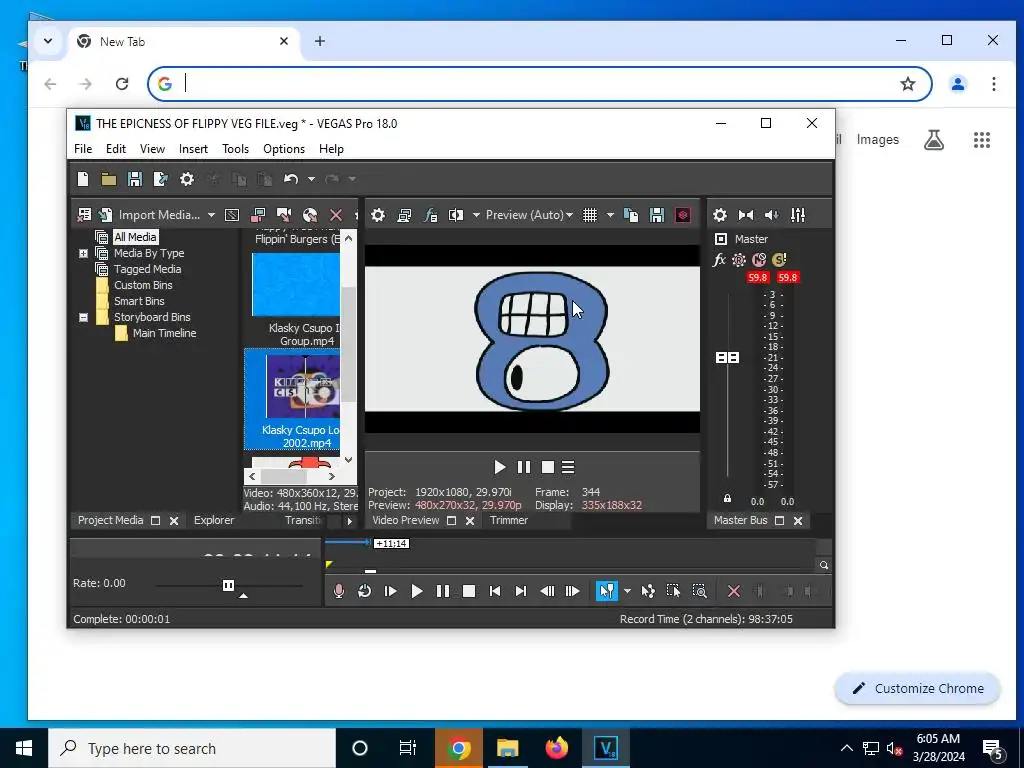Toggle preview Overlays grid
Screen dimensions: 1024x768
click(x=590, y=215)
